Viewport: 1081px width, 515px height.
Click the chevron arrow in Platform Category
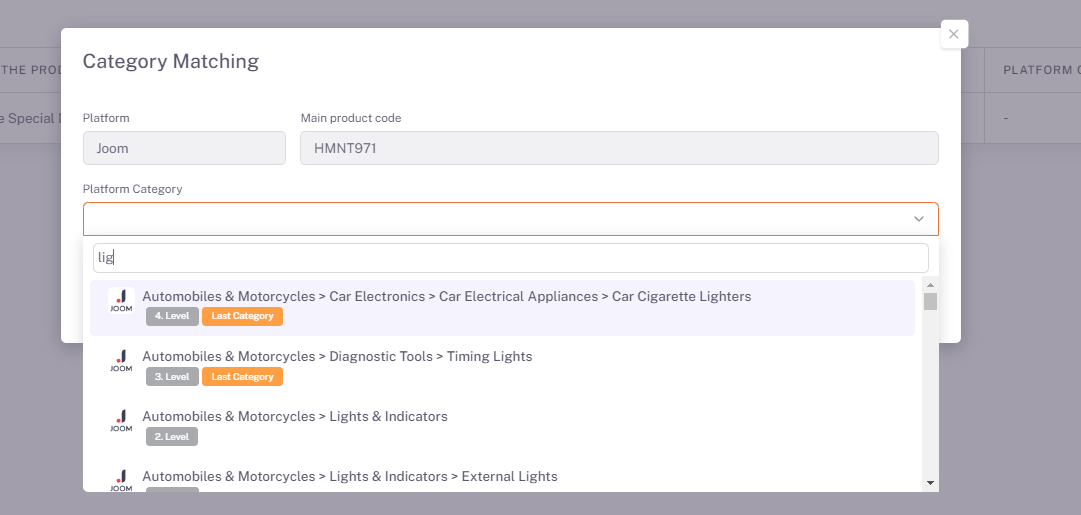(918, 219)
